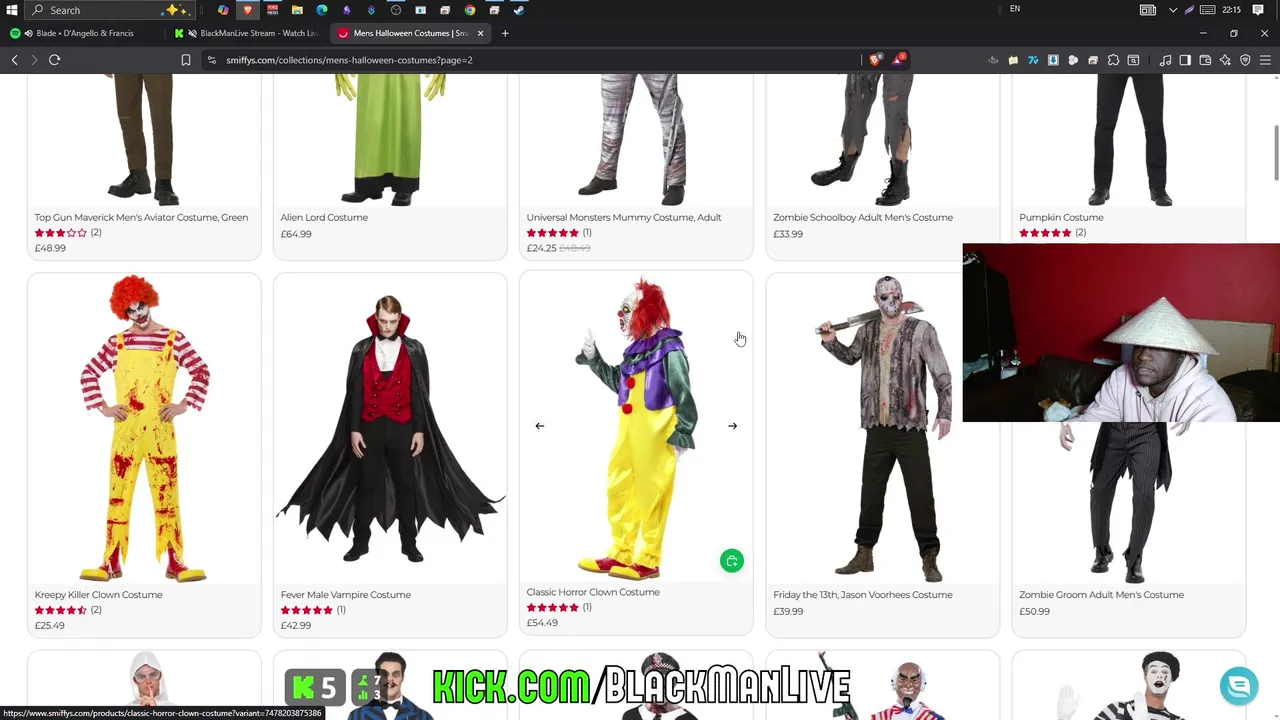Viewport: 1280px width, 720px height.
Task: Open Brave Wallet icon
Action: (x=1205, y=60)
